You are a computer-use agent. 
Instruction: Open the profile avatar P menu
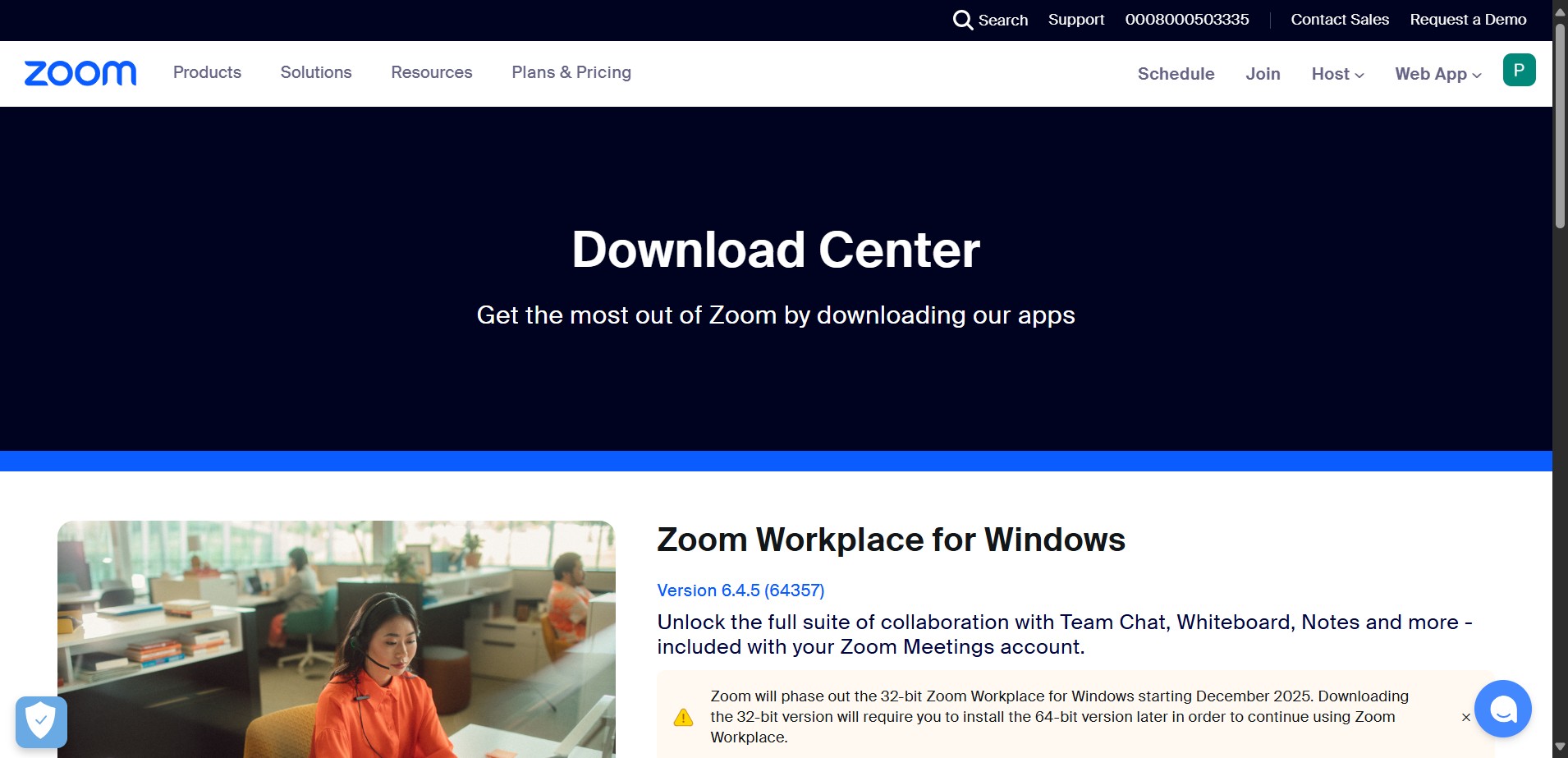1519,70
